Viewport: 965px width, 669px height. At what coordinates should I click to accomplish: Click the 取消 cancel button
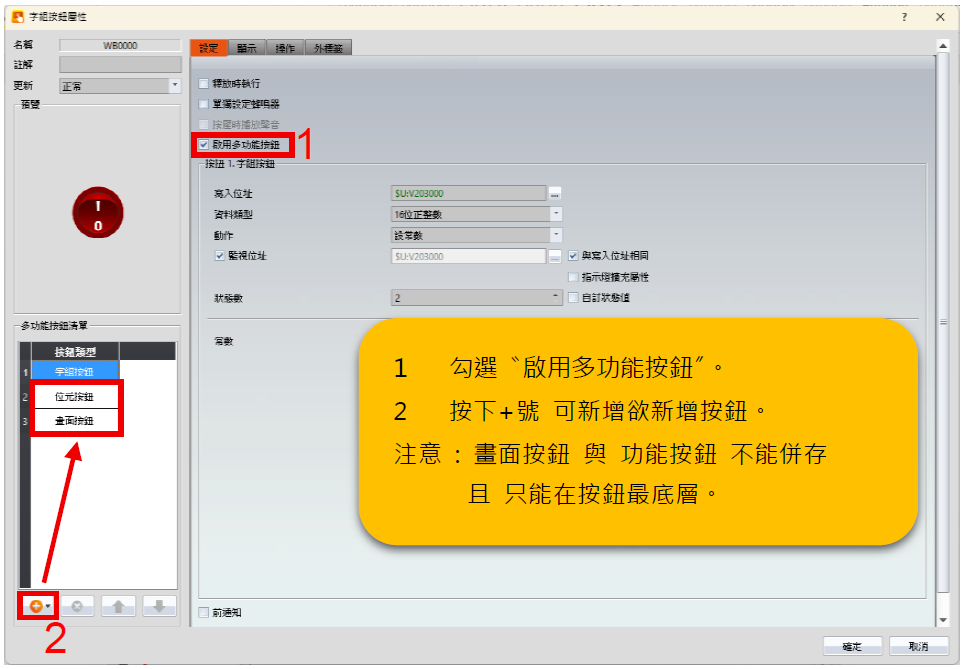click(918, 645)
